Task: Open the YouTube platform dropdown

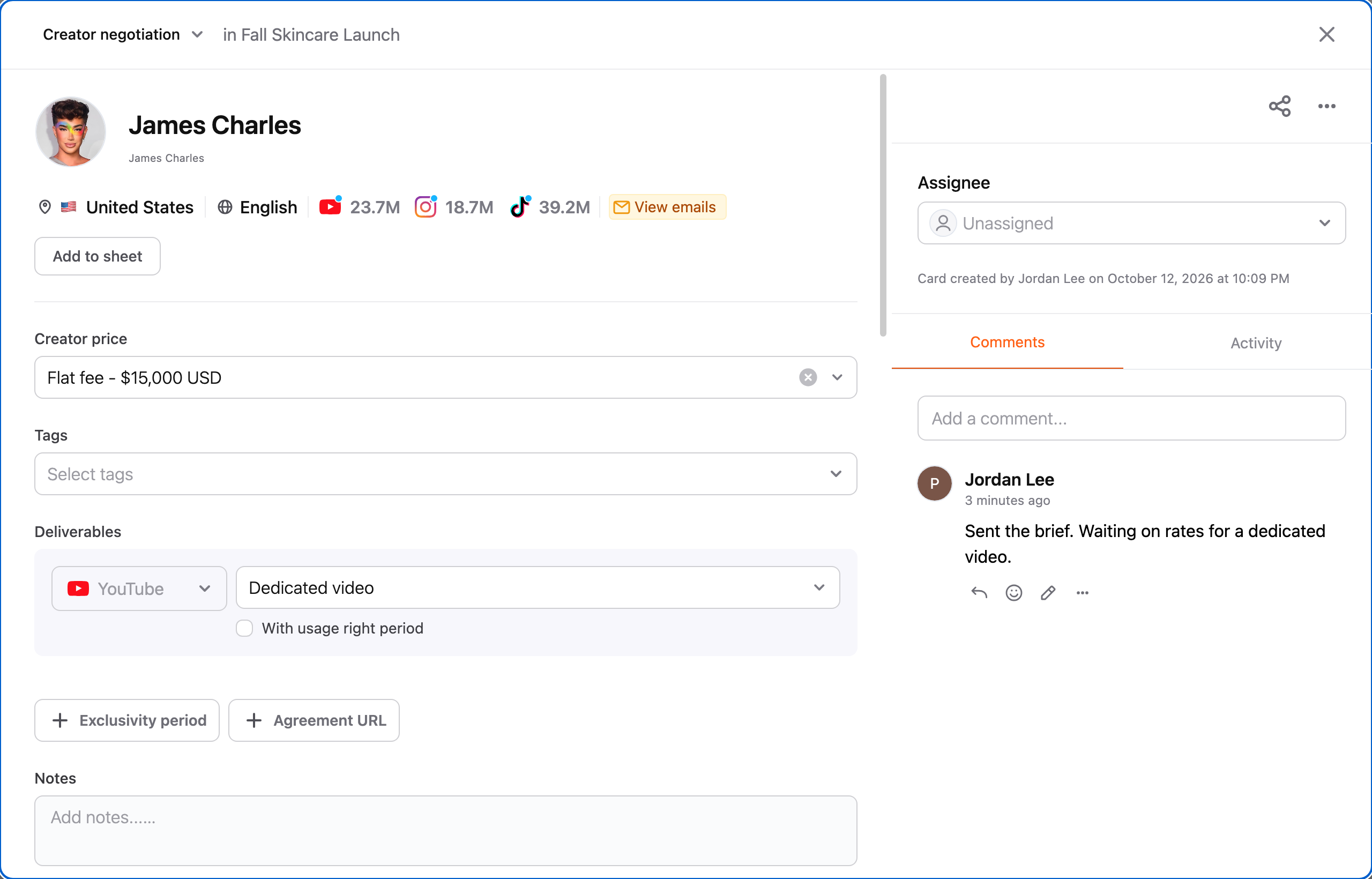Action: click(139, 588)
